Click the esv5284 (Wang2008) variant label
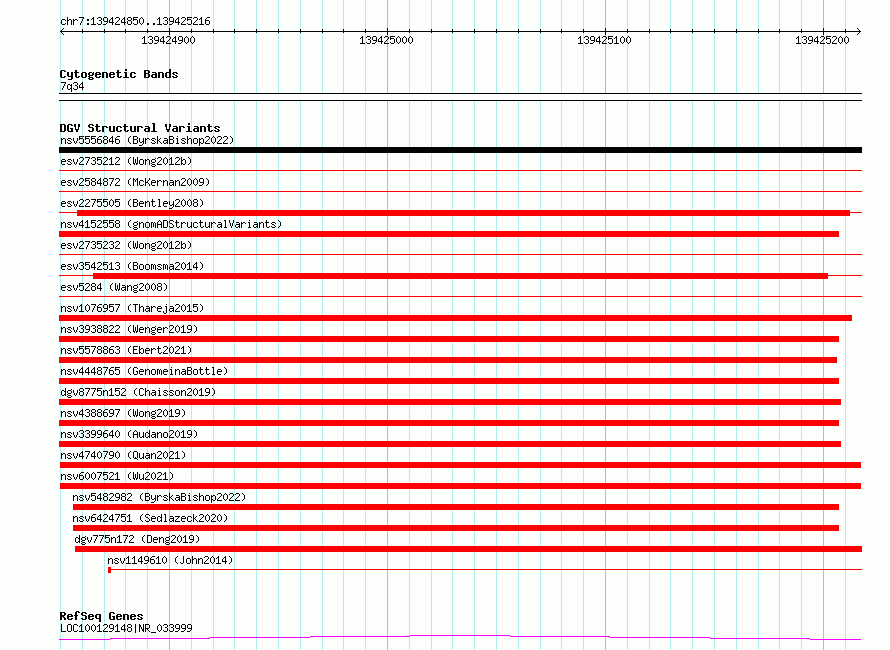 point(114,287)
